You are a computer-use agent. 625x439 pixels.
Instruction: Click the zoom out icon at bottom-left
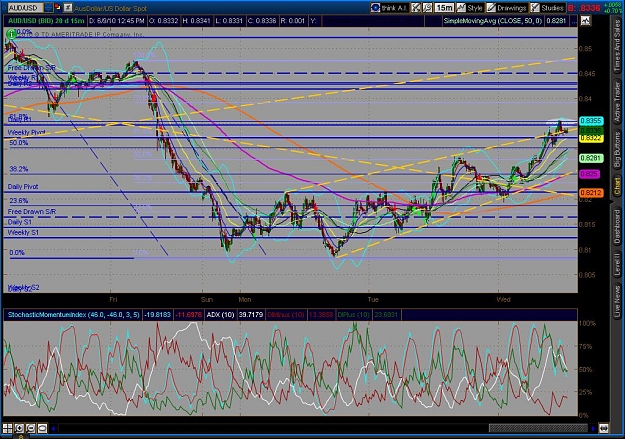(x=30, y=429)
